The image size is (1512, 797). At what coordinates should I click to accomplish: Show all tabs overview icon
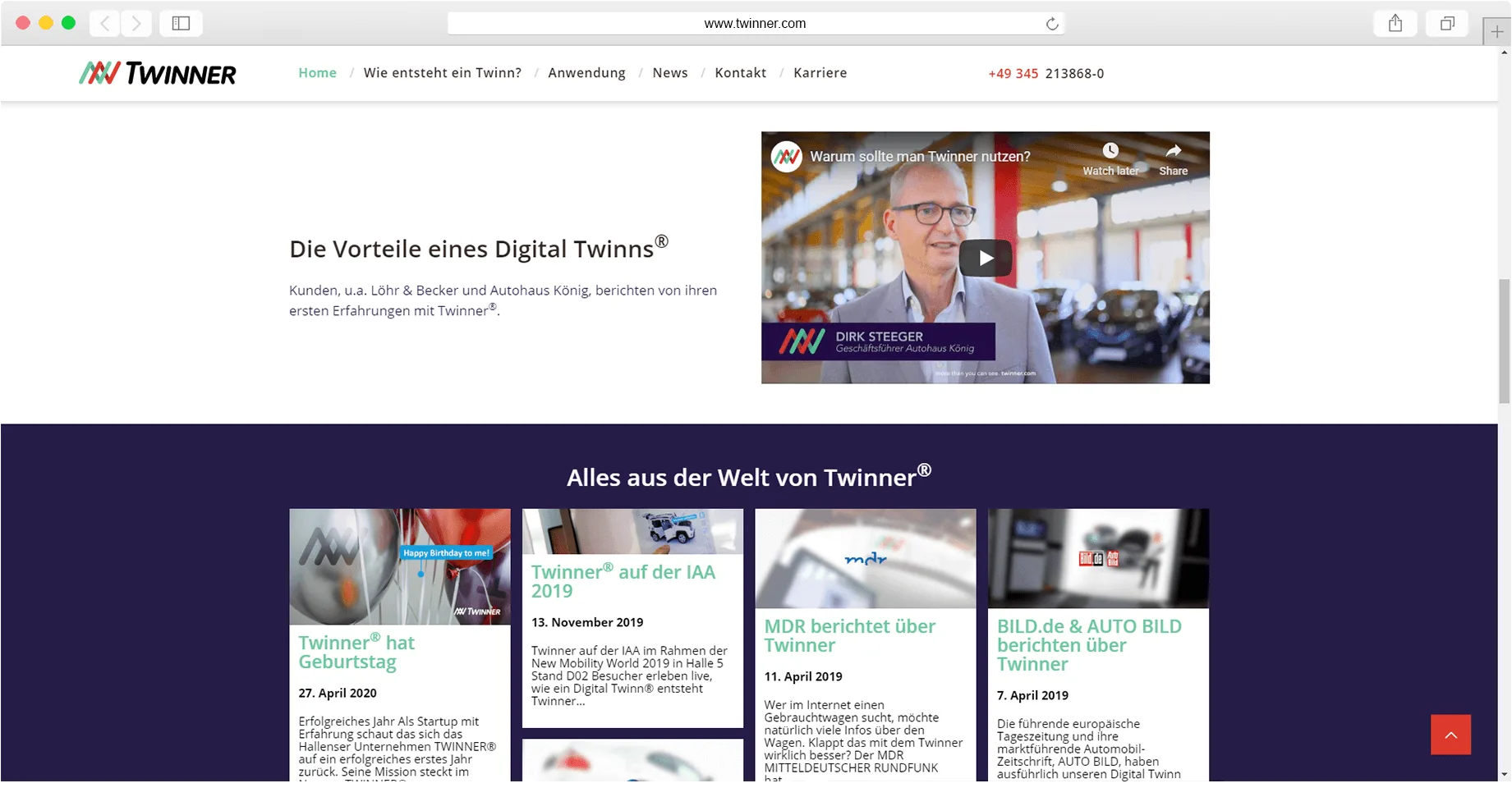click(1447, 23)
